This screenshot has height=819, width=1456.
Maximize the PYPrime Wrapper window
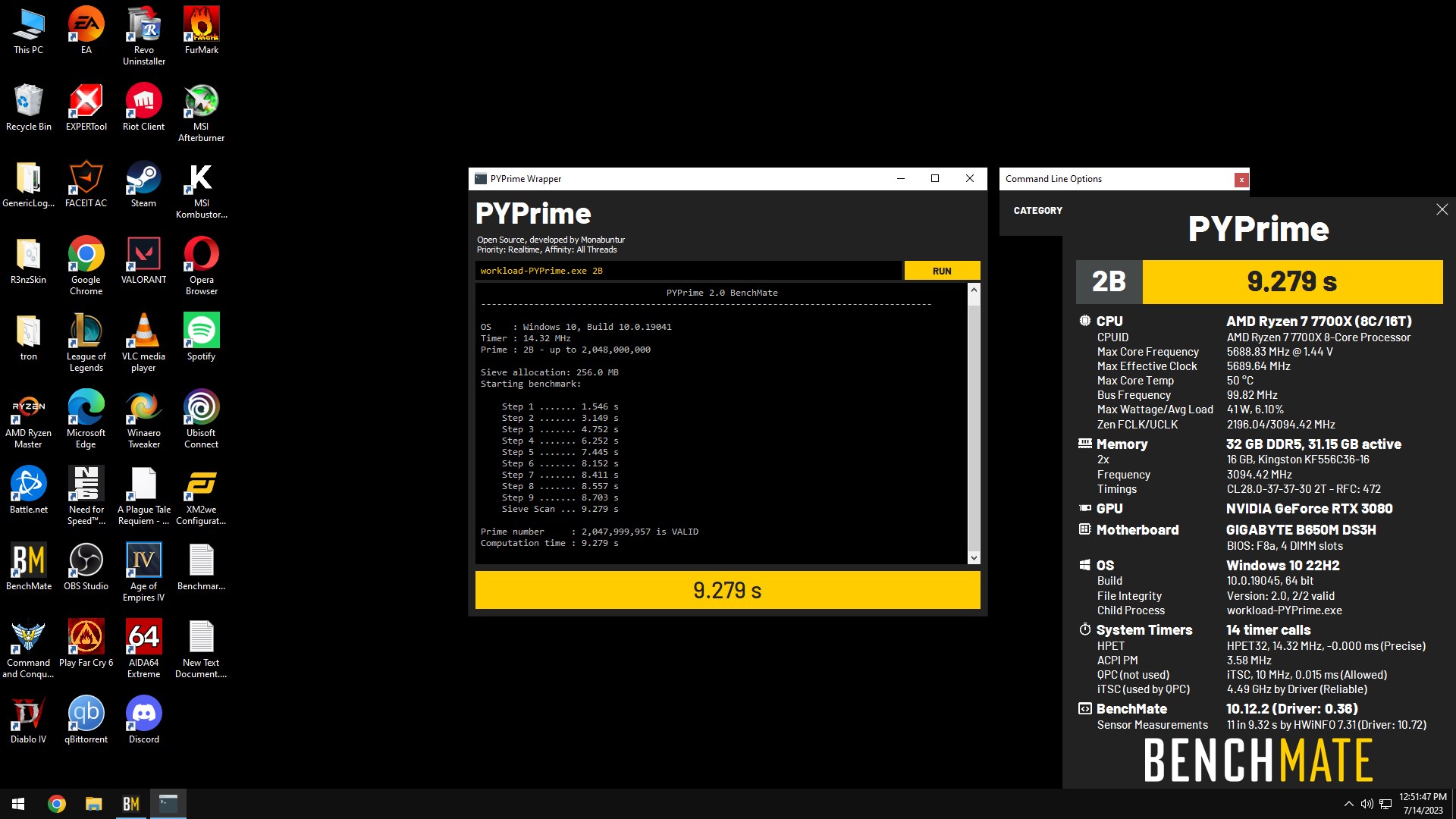pyautogui.click(x=935, y=179)
